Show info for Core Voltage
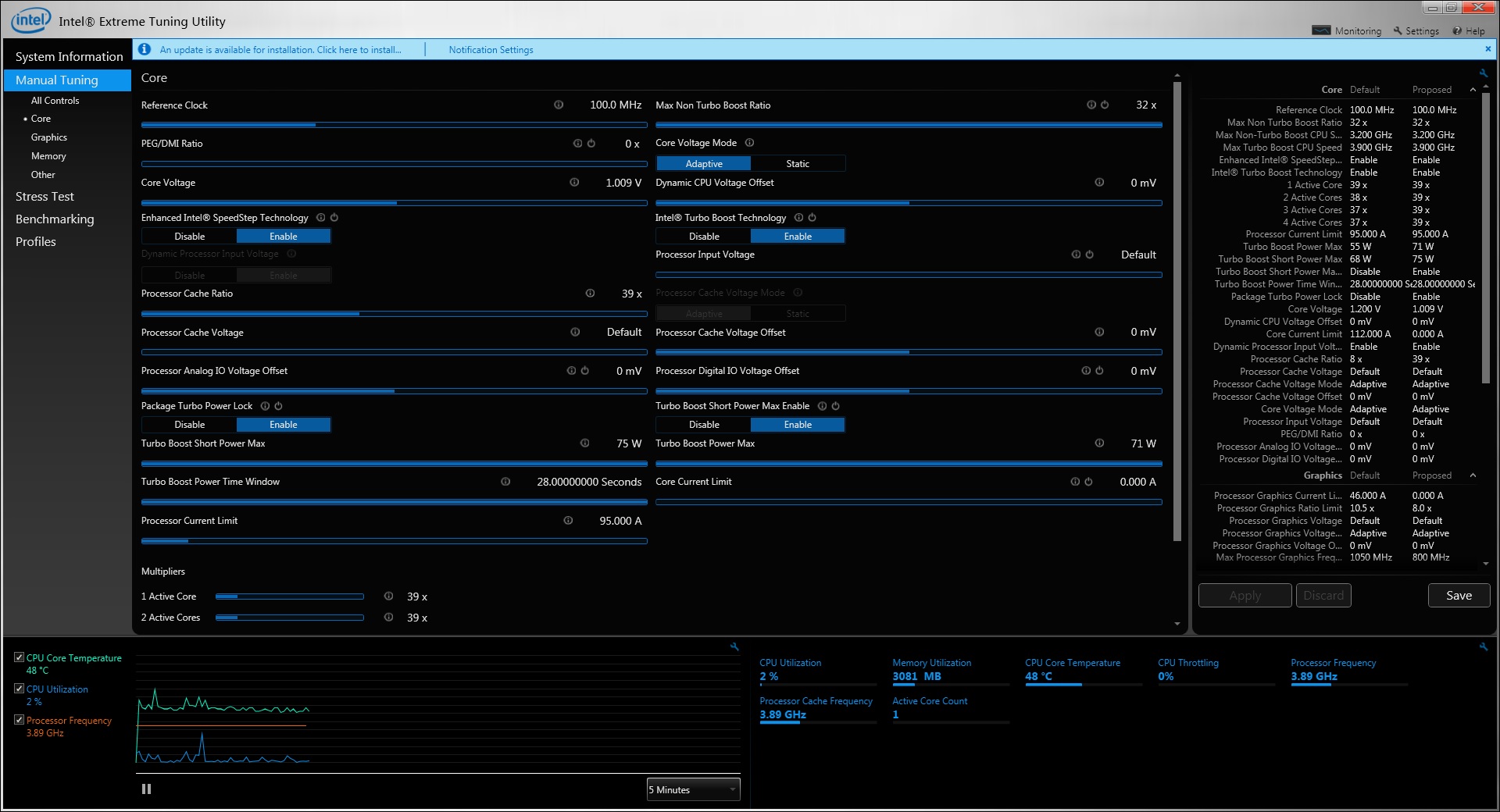Screen dimensions: 1500x812 point(574,182)
